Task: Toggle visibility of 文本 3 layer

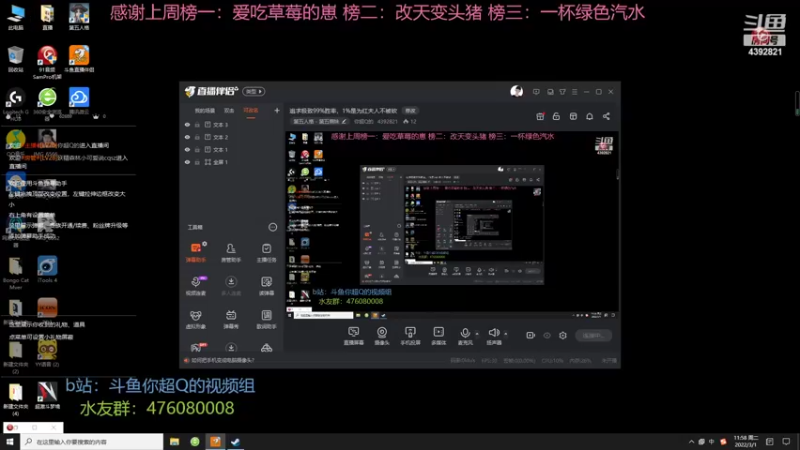Action: 187,124
